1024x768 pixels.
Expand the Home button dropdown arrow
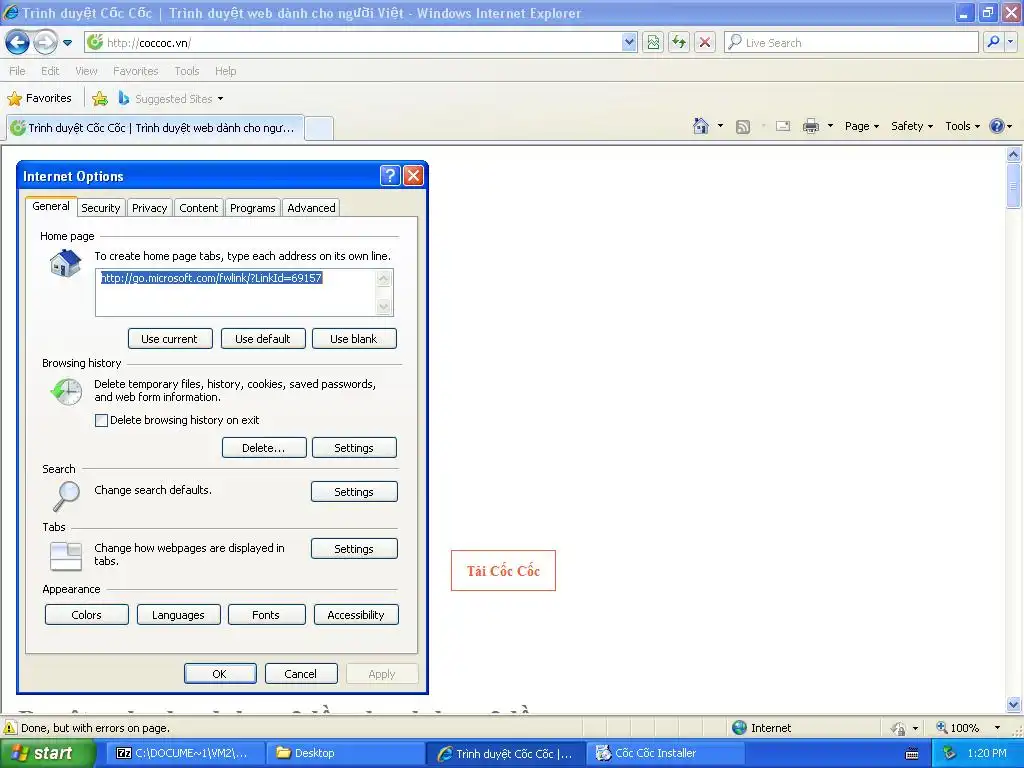720,126
